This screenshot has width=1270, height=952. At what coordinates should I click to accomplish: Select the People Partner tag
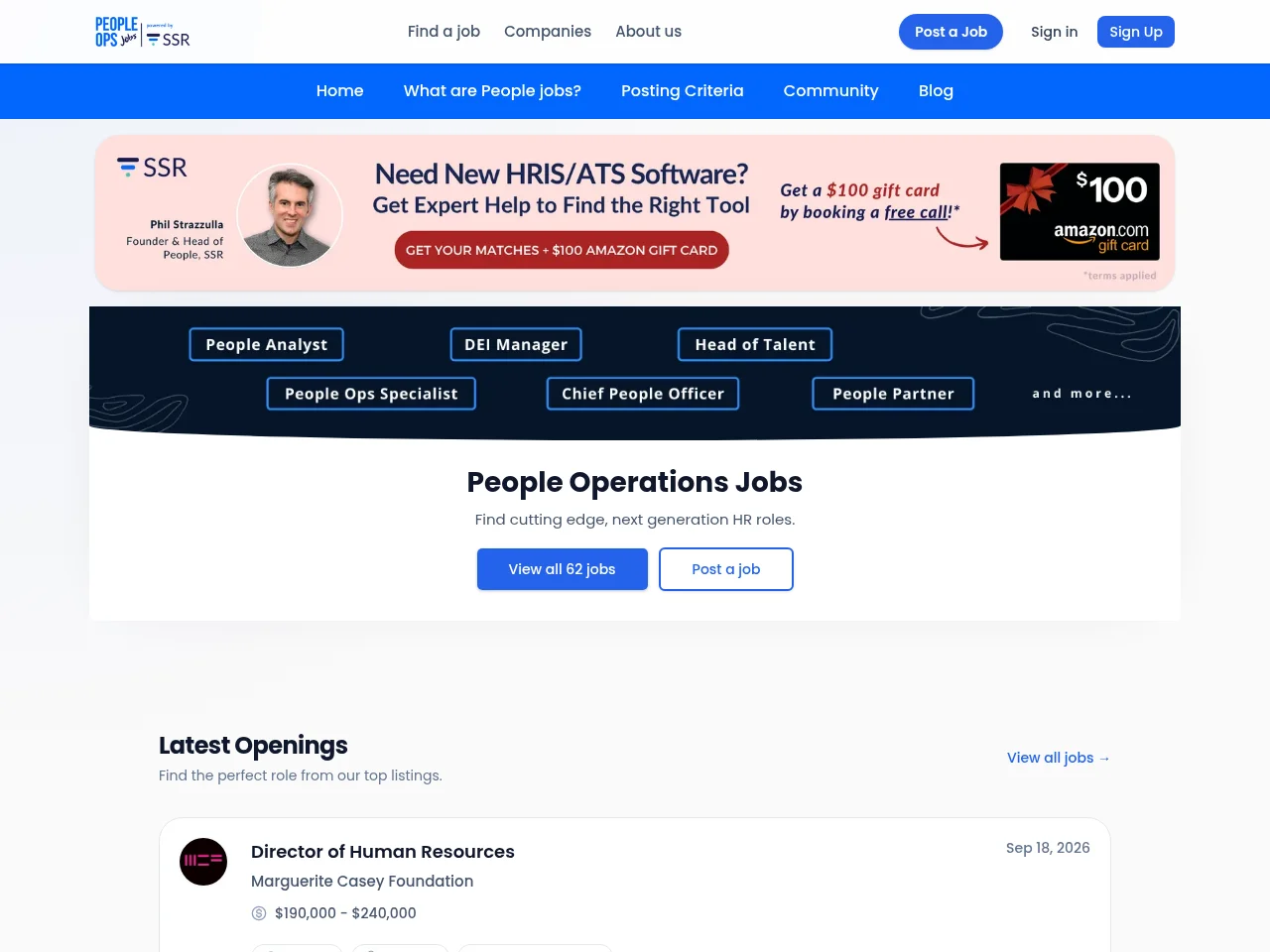coord(893,394)
